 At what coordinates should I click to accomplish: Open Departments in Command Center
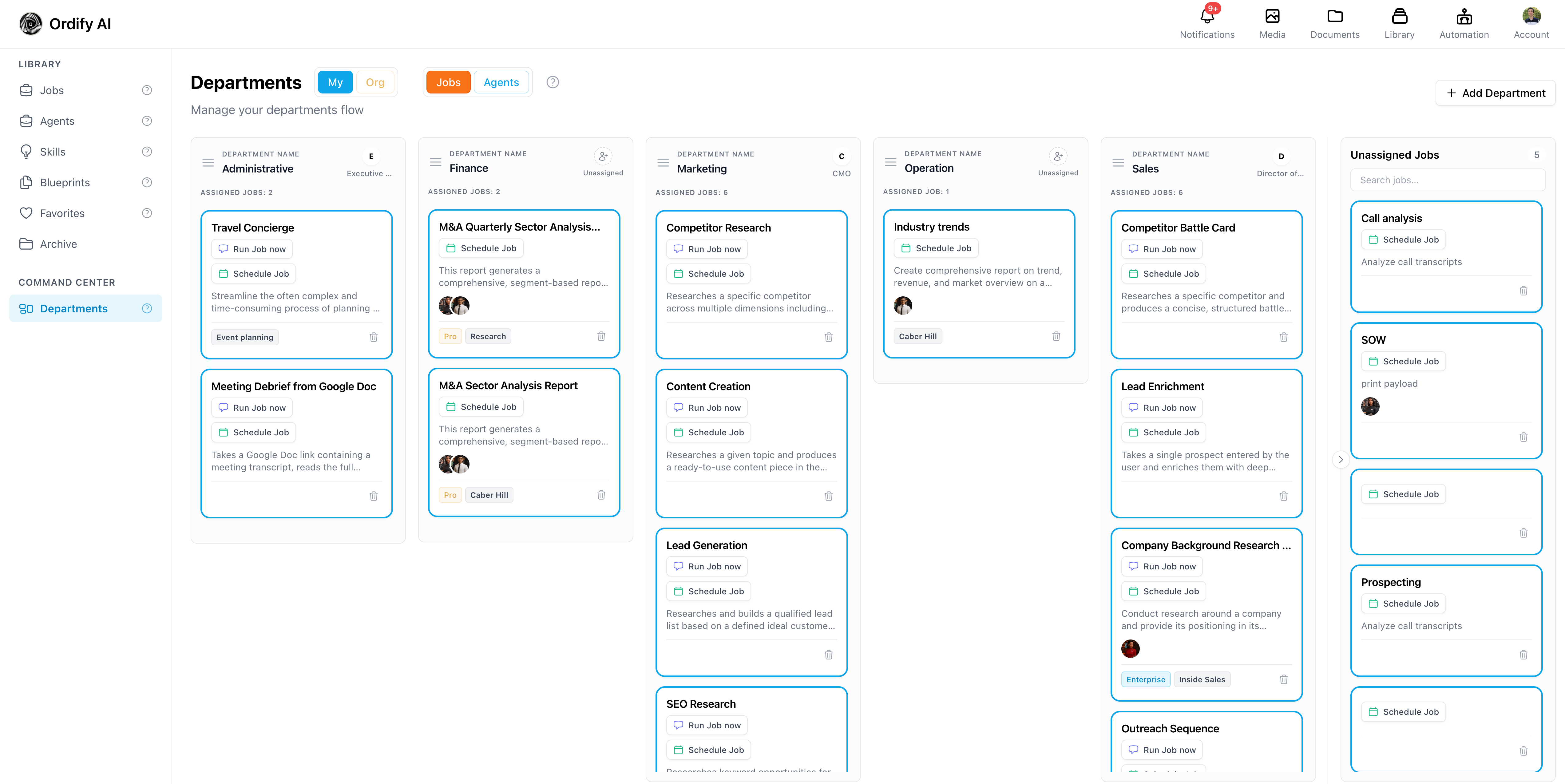pos(86,308)
